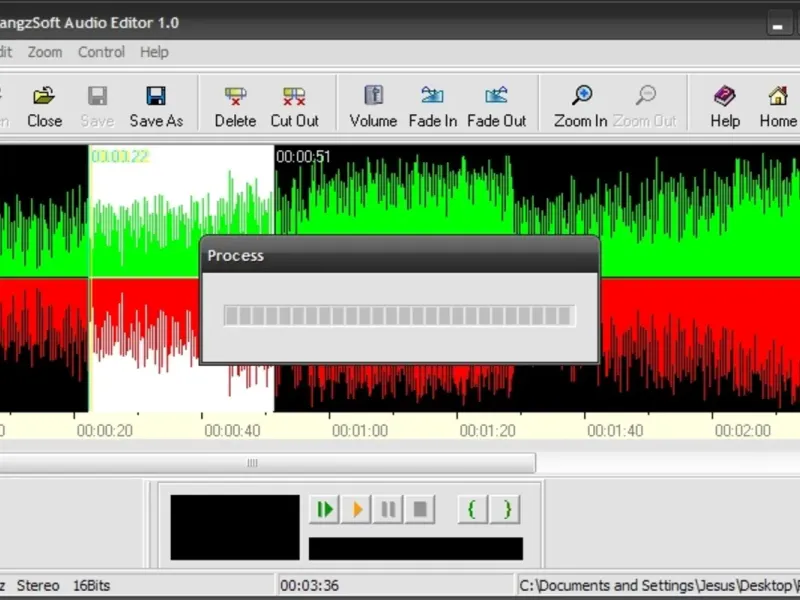Image resolution: width=800 pixels, height=600 pixels.
Task: Set selection end with right brace button
Action: pyautogui.click(x=506, y=509)
